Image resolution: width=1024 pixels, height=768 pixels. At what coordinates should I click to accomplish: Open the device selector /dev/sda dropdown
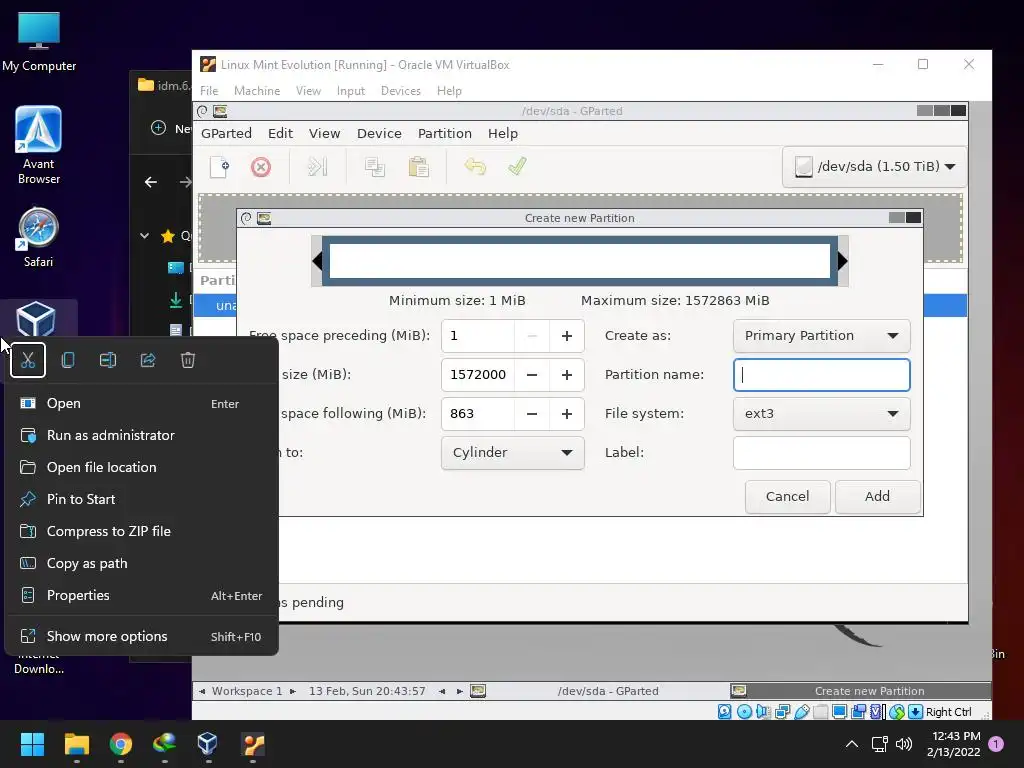tap(874, 167)
